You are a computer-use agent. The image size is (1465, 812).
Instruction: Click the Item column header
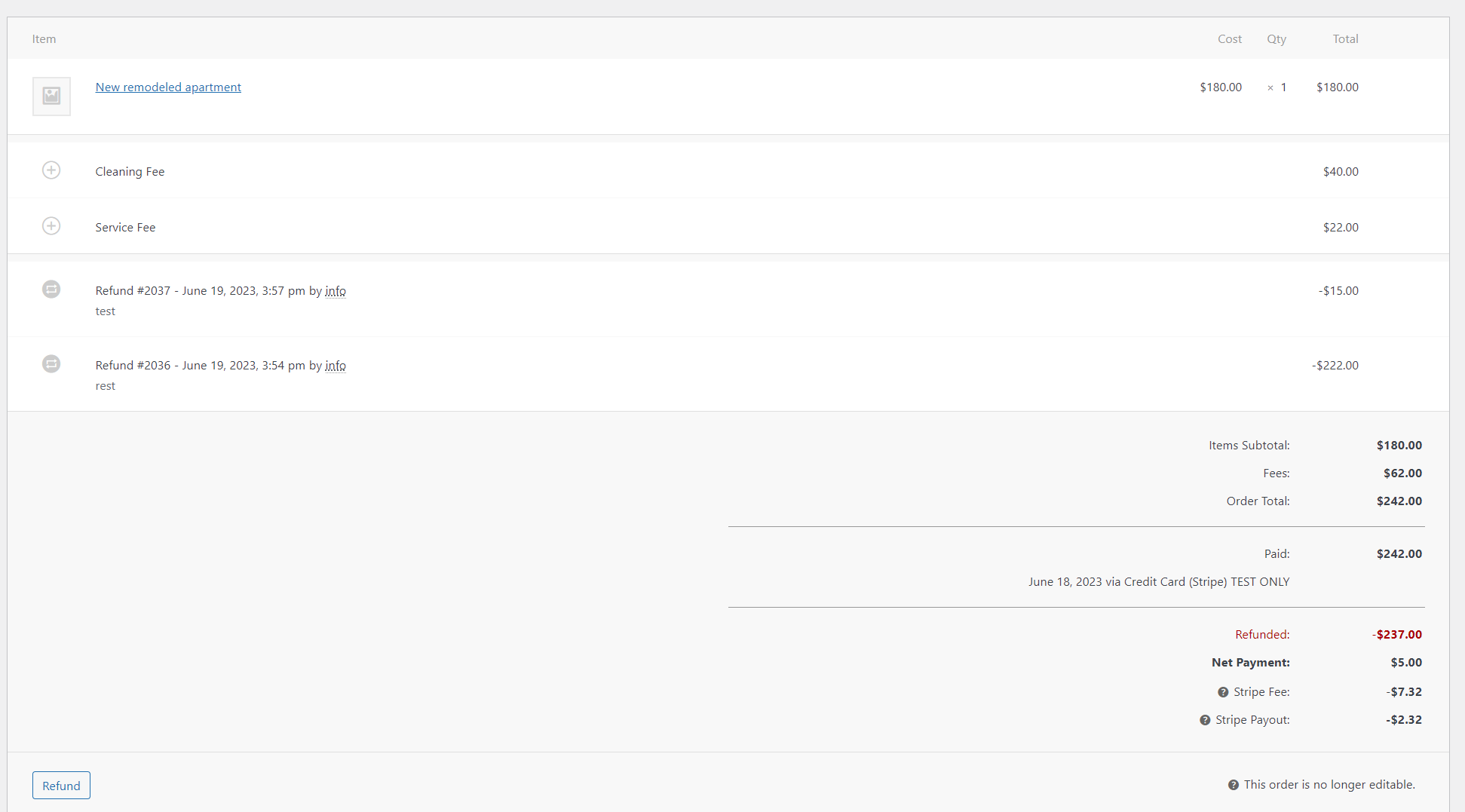[x=44, y=39]
